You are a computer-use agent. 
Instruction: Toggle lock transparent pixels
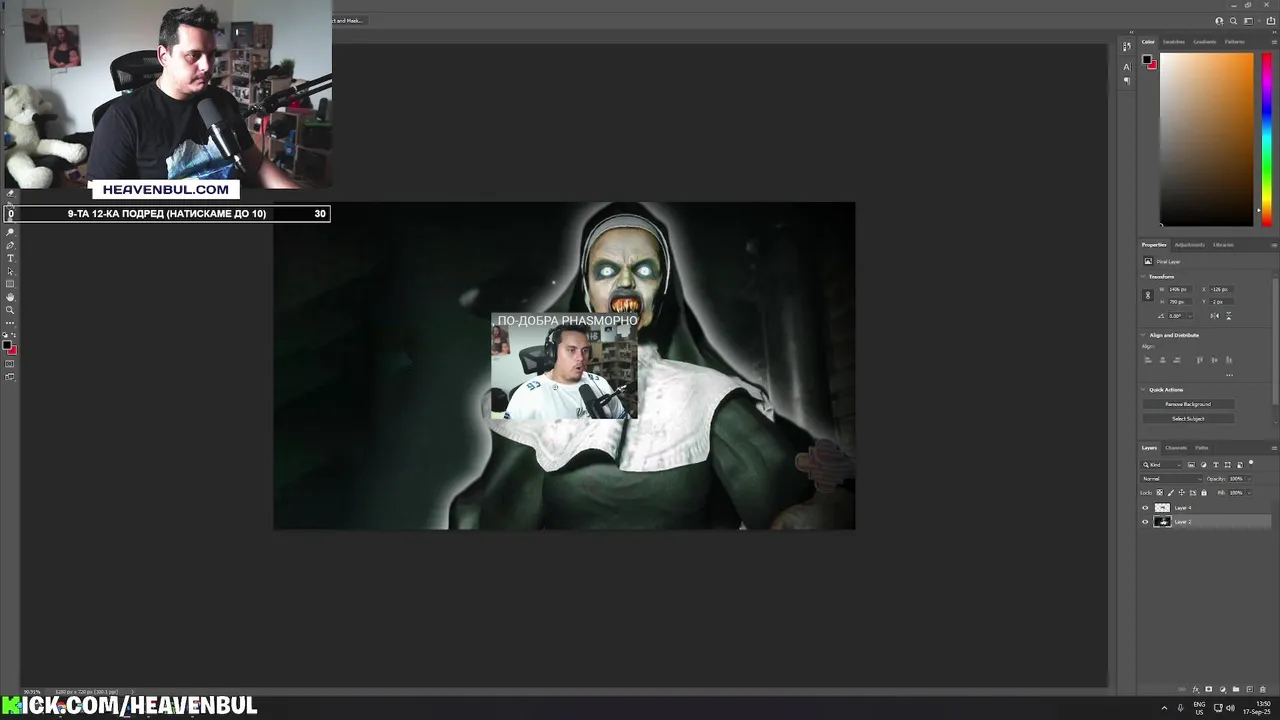pos(1160,493)
